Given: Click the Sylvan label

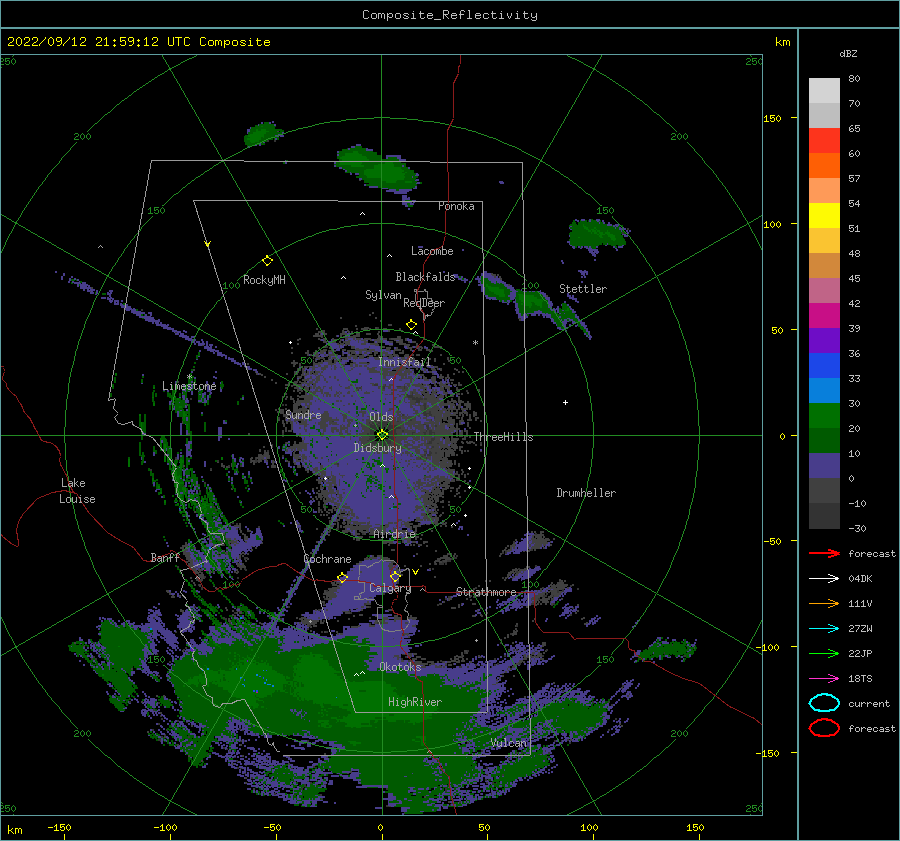Looking at the screenshot, I should tap(383, 295).
